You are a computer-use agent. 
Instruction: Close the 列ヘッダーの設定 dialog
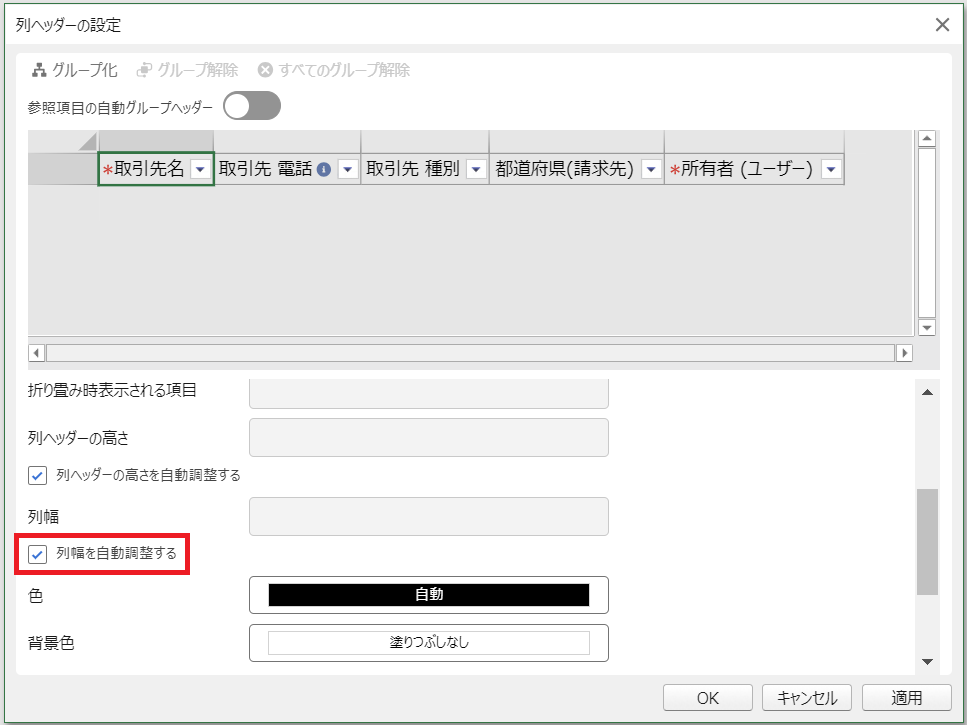(942, 25)
